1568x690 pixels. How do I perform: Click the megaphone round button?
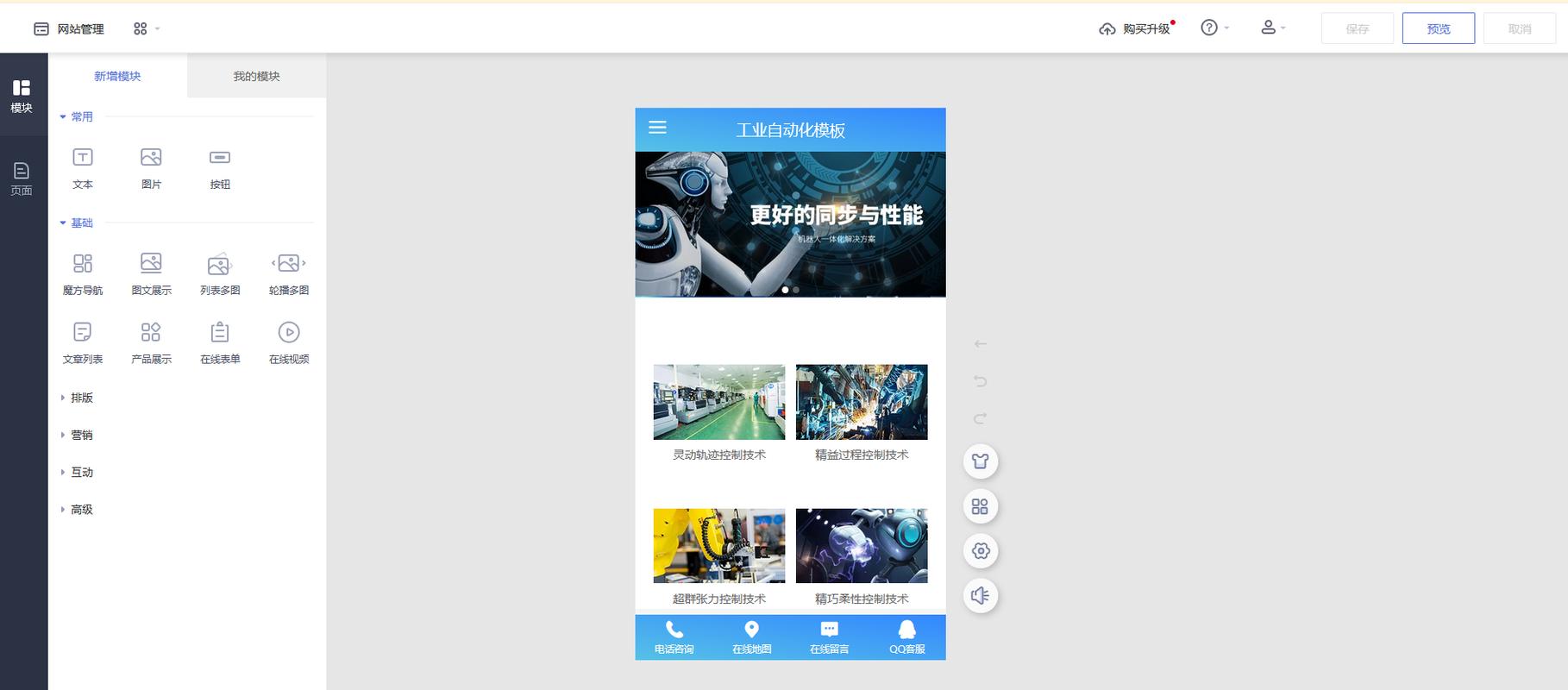point(981,595)
